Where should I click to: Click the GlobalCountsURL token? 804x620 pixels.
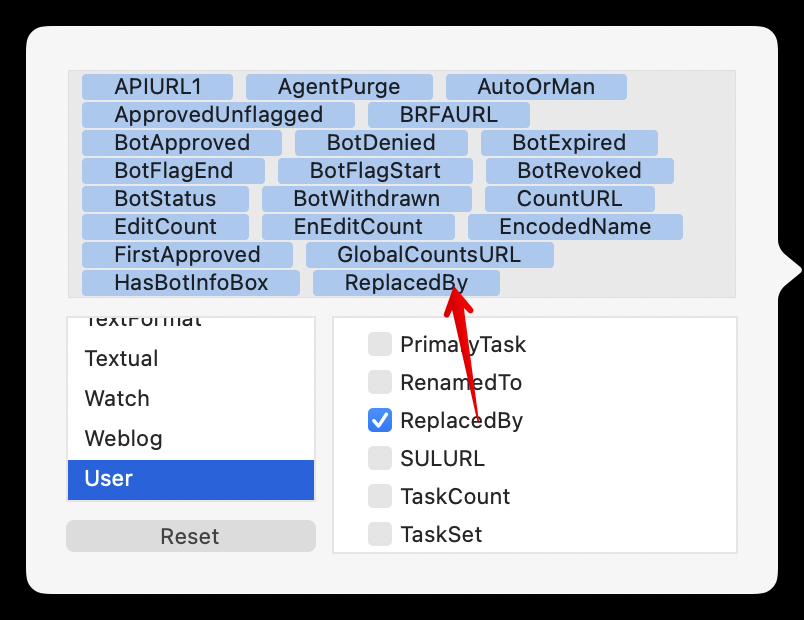[x=430, y=255]
